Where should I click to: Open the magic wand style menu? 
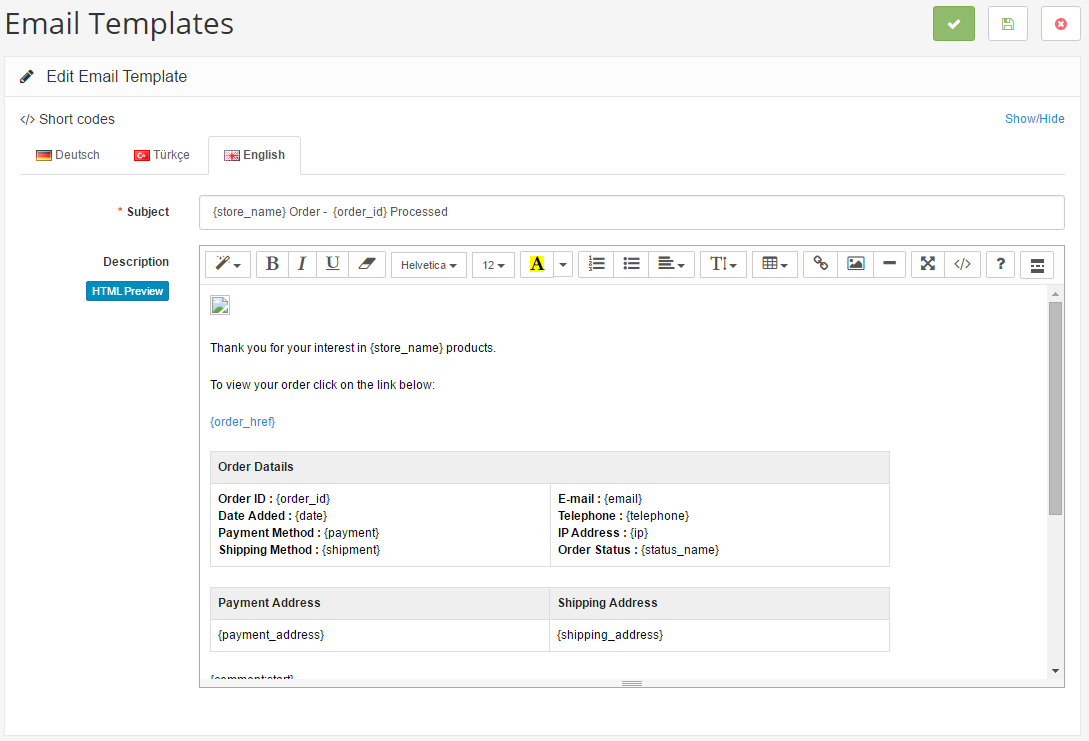tap(228, 265)
